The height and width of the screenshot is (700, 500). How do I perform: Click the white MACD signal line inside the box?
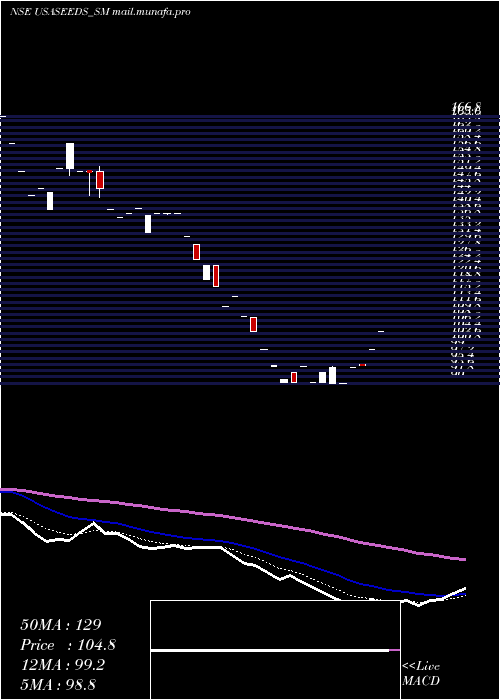click(270, 650)
